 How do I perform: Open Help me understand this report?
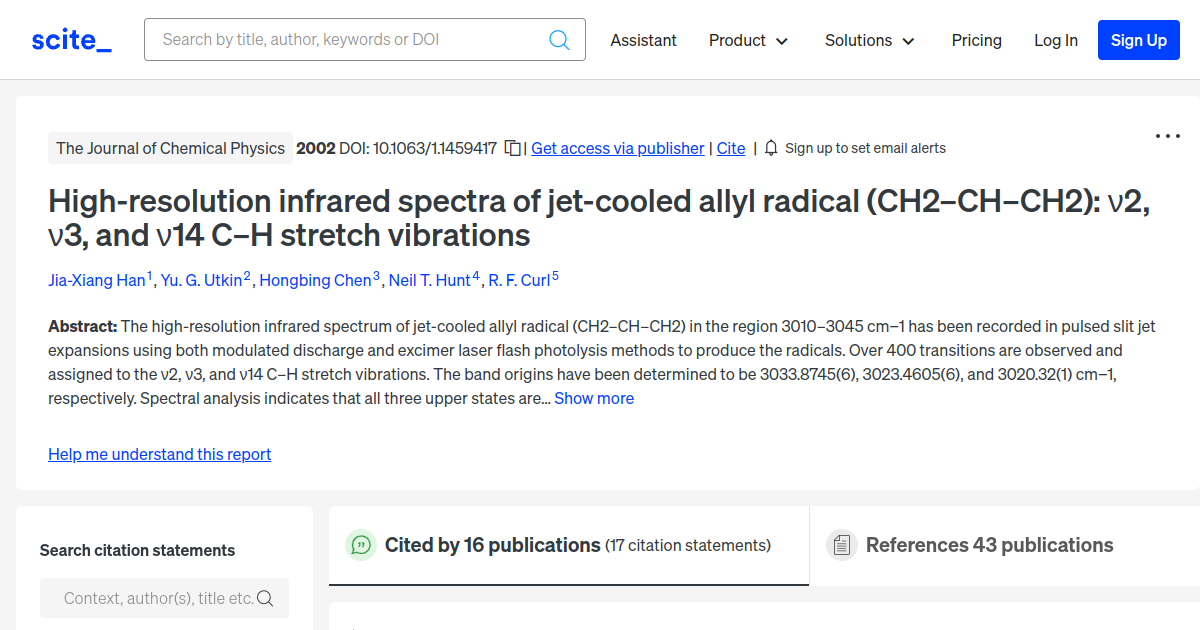tap(159, 454)
